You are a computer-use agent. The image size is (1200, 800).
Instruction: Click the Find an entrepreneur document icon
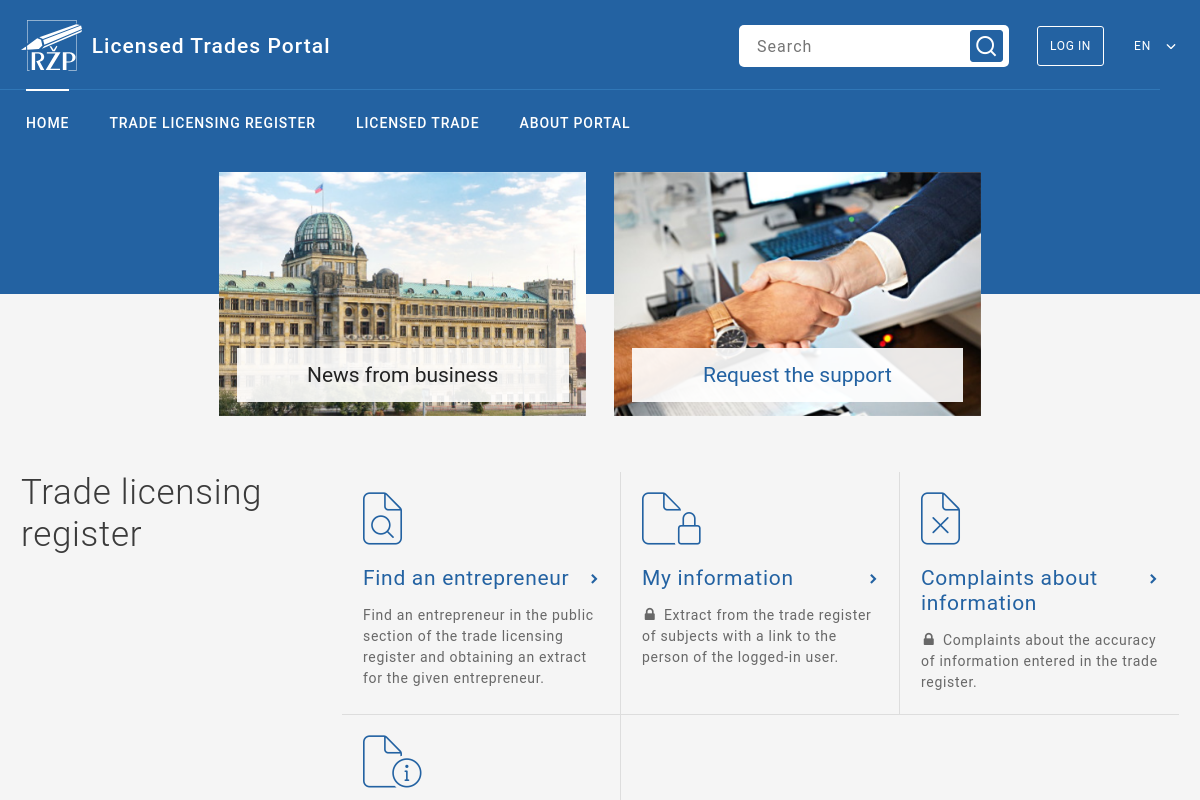tap(382, 518)
